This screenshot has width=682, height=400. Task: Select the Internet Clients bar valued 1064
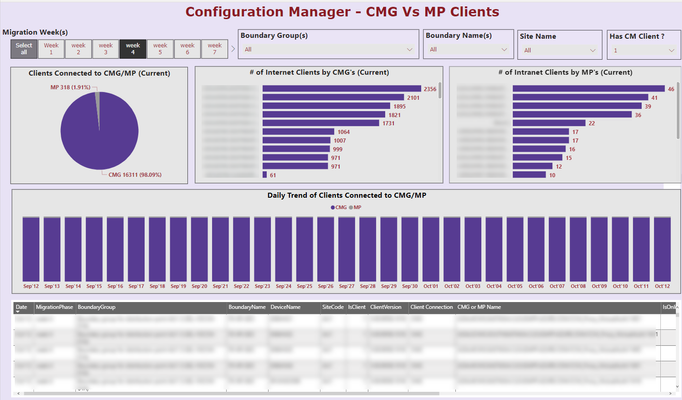pos(298,132)
